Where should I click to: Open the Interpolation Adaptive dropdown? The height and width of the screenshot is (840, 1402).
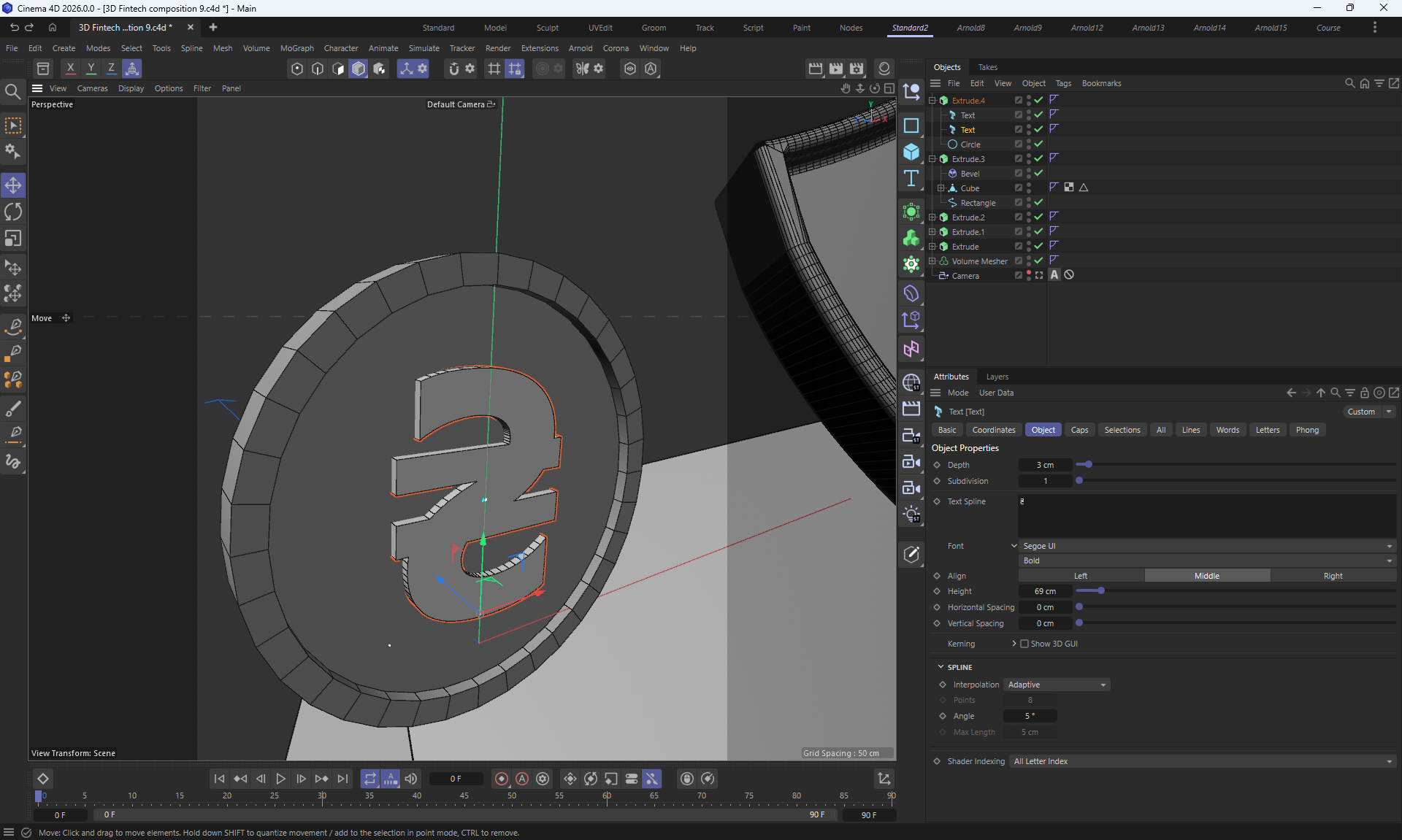(x=1057, y=685)
